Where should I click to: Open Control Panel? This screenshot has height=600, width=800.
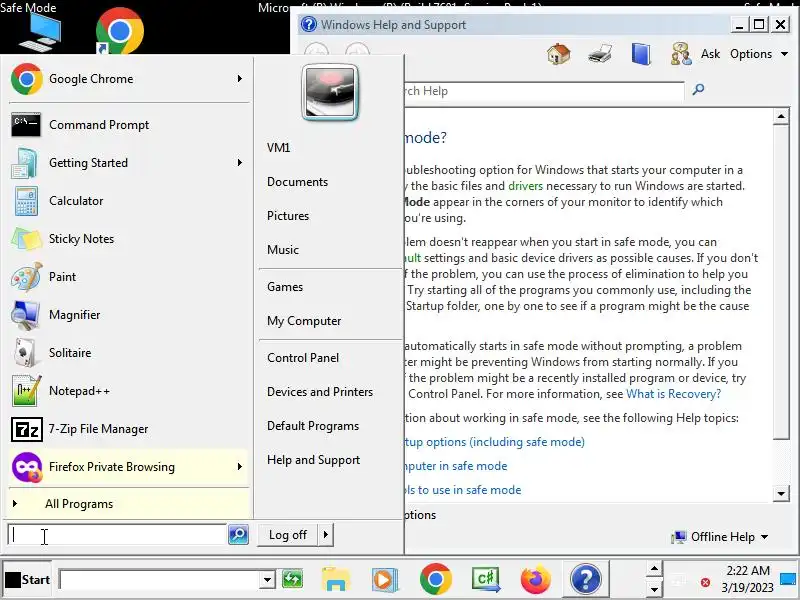click(303, 358)
